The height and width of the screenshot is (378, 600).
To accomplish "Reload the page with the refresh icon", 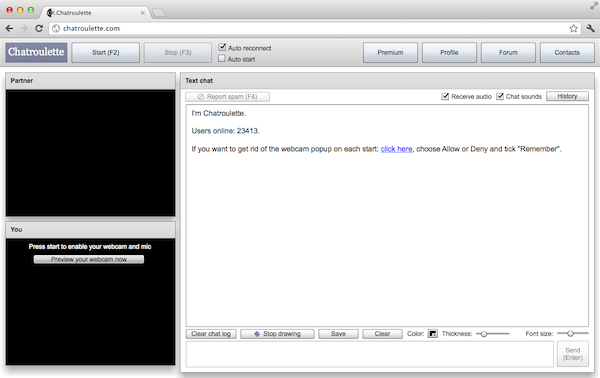I will tap(39, 28).
